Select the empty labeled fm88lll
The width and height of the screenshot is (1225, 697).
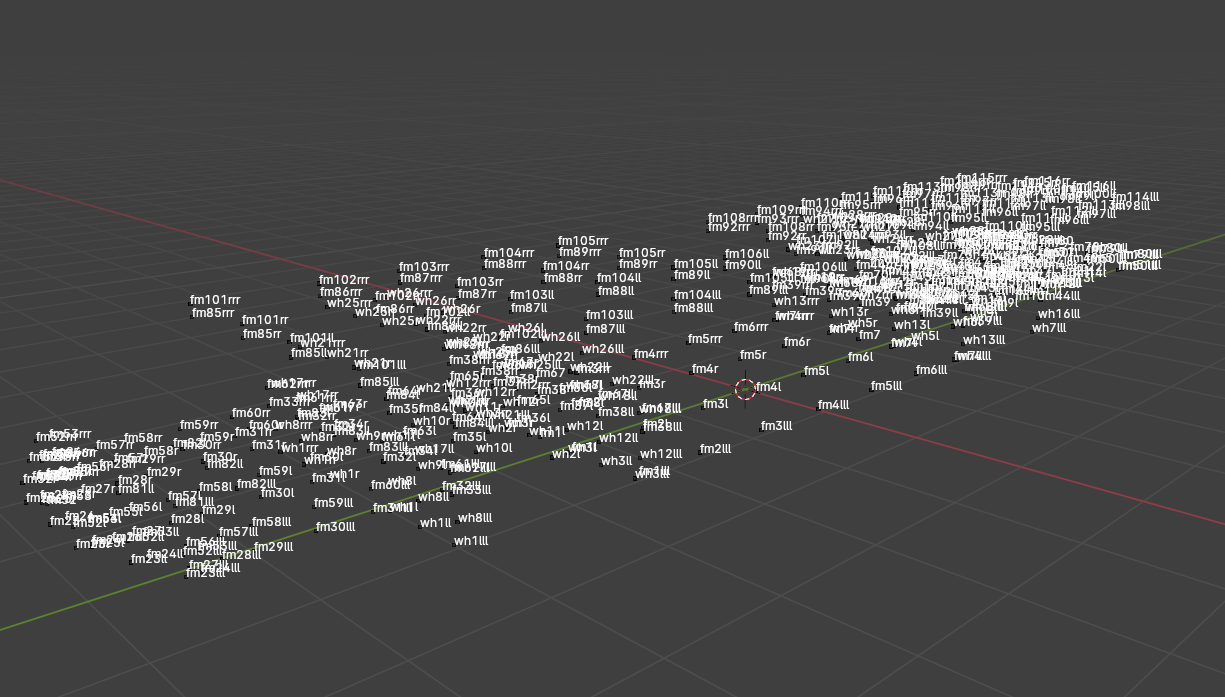(694, 308)
